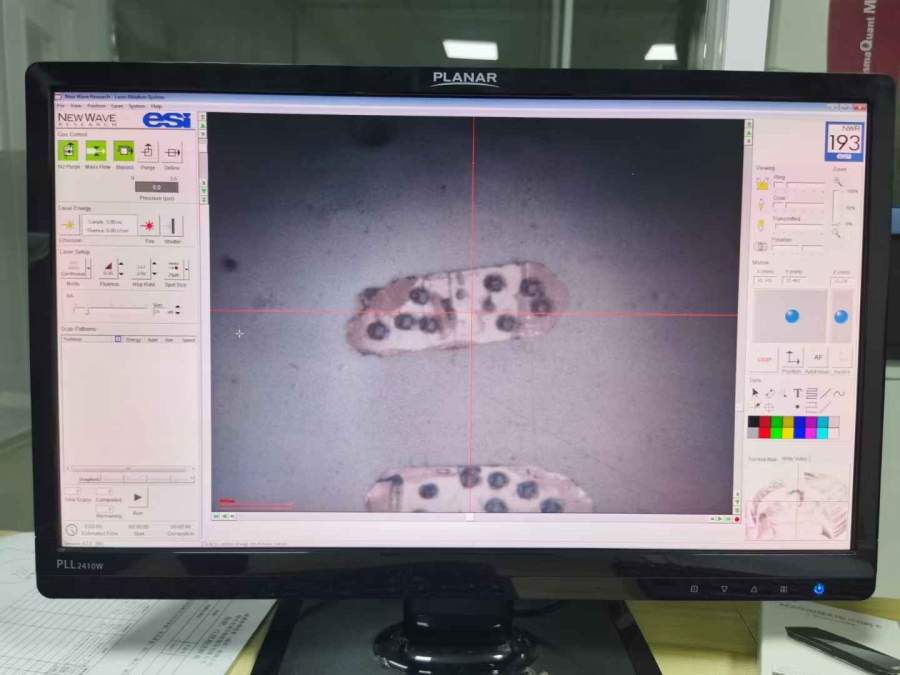Select the arrow pointer tool
Image resolution: width=900 pixels, height=675 pixels.
[x=755, y=393]
